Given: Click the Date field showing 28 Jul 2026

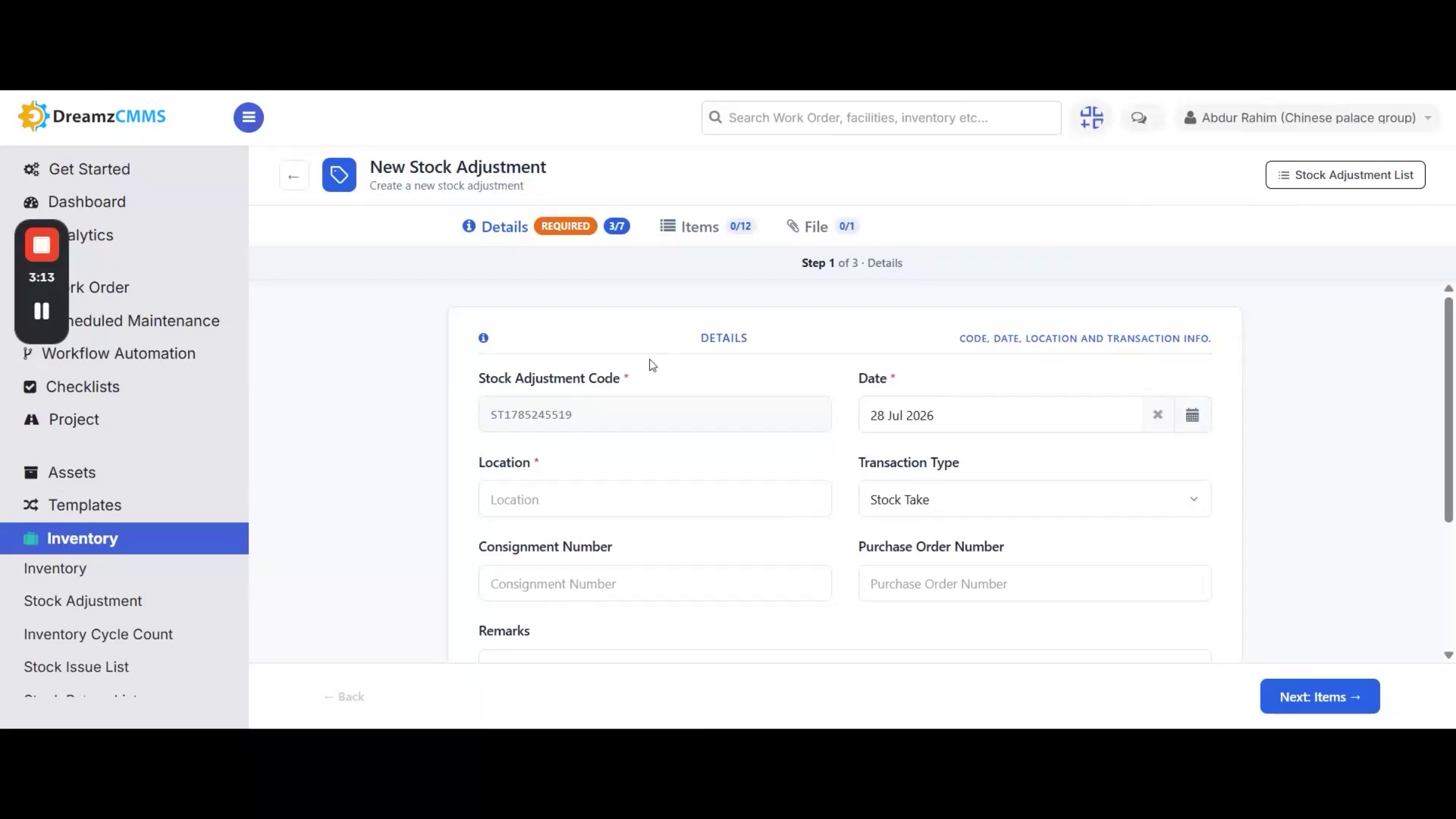Looking at the screenshot, I should 1001,415.
